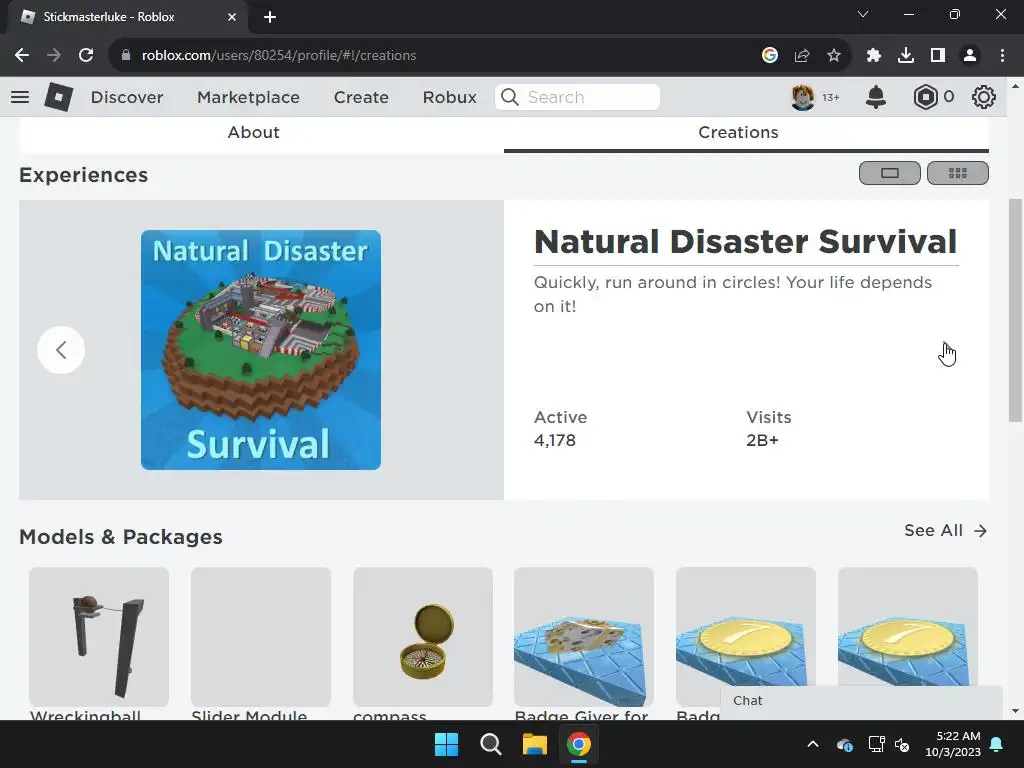The image size is (1024, 768).
Task: Switch experiences to slideshow view
Action: tap(889, 173)
